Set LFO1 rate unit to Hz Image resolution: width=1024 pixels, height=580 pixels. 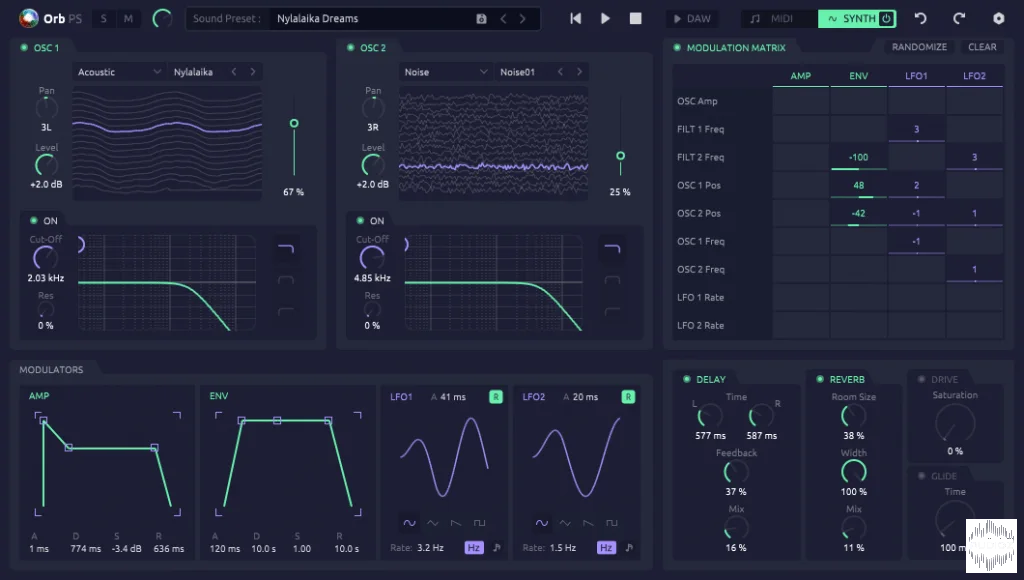click(x=474, y=547)
